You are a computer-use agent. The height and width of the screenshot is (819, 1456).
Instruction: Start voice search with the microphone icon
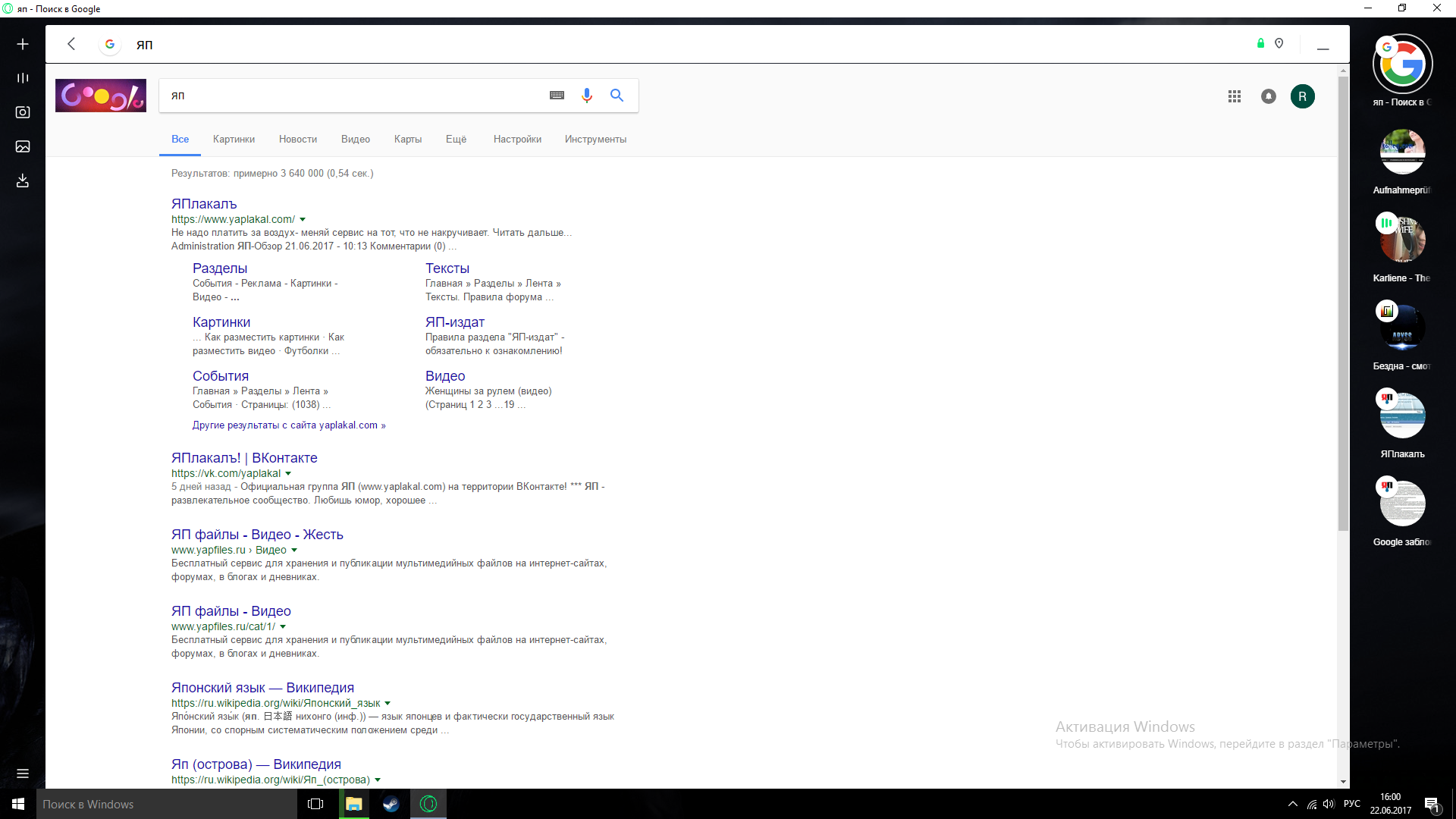pyautogui.click(x=587, y=96)
